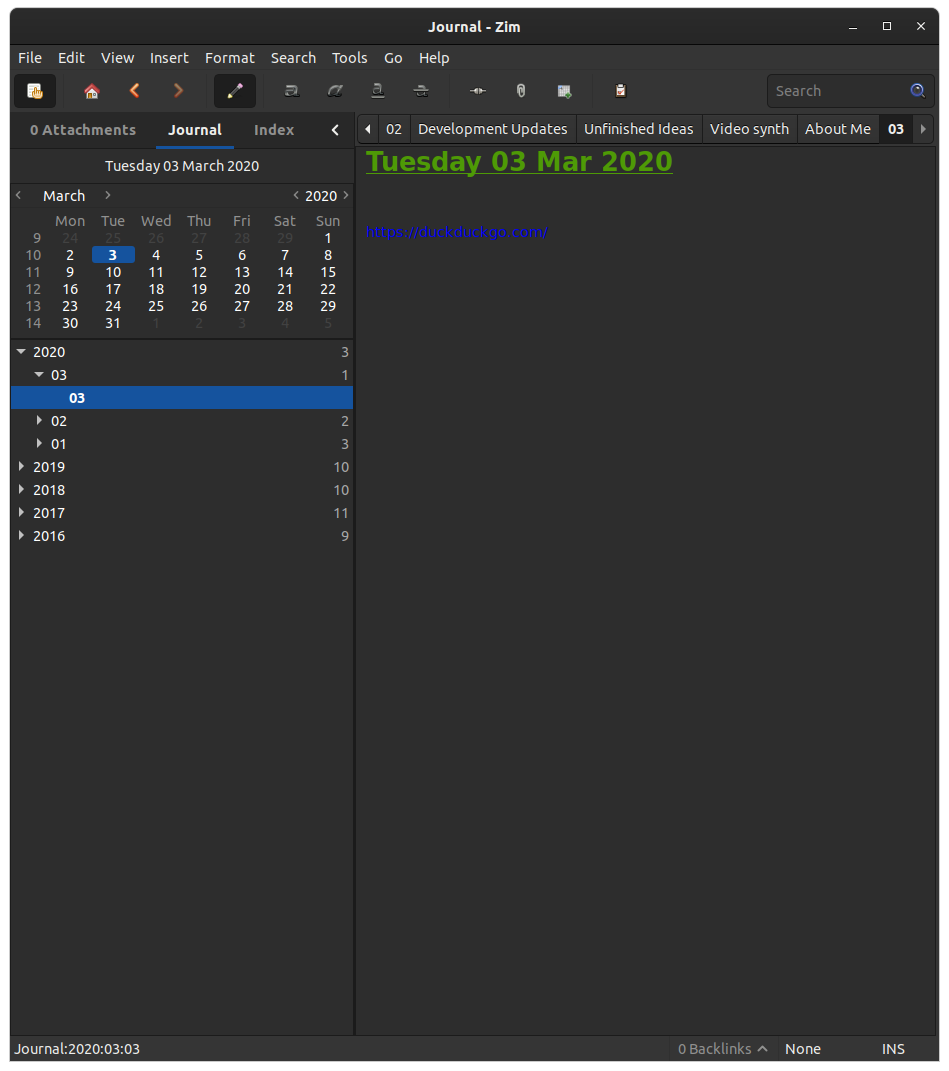Open About Me in path bar

(838, 129)
